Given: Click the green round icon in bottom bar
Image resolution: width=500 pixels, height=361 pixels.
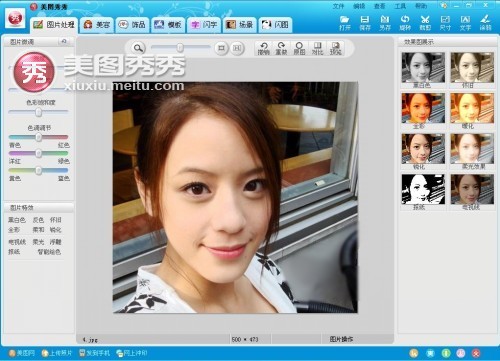Looking at the screenshot, I should point(446,353).
